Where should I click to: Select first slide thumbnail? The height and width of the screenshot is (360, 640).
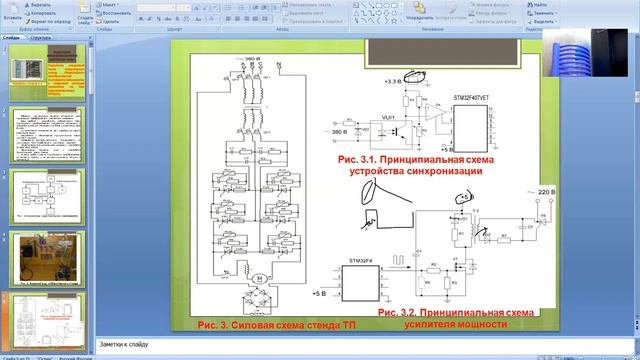pyautogui.click(x=48, y=73)
